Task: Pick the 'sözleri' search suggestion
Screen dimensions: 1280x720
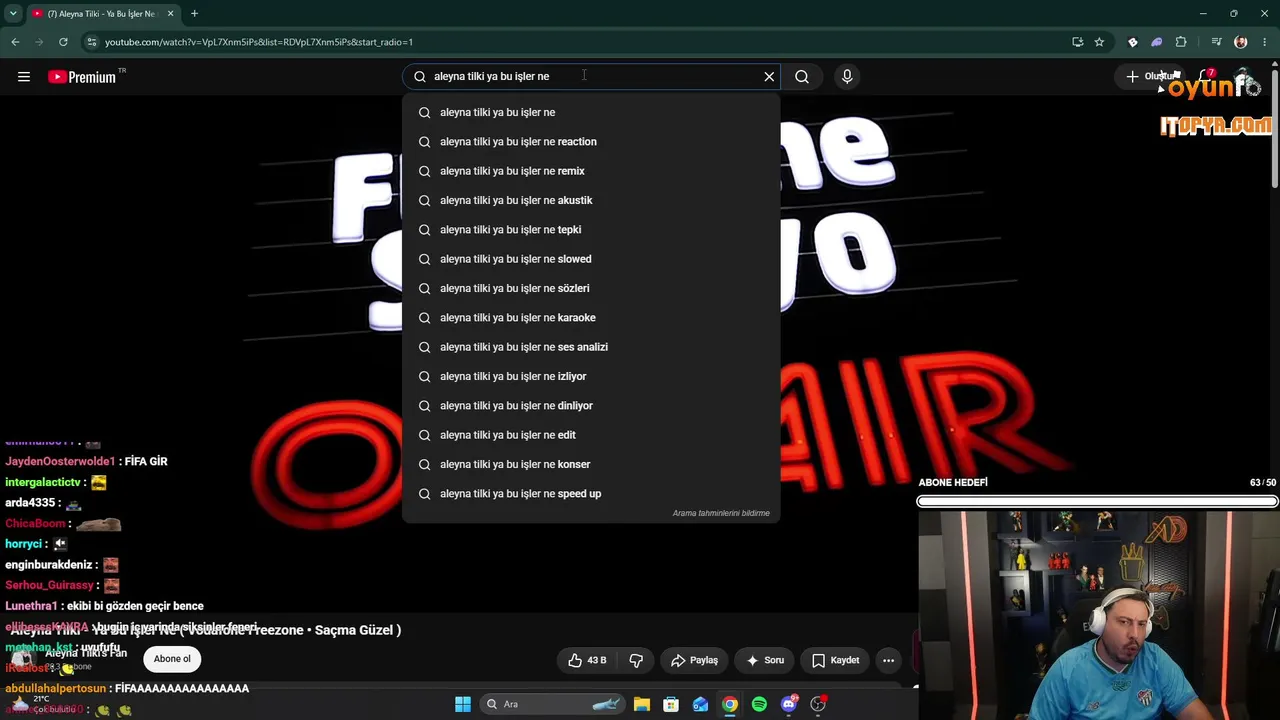Action: [591, 288]
